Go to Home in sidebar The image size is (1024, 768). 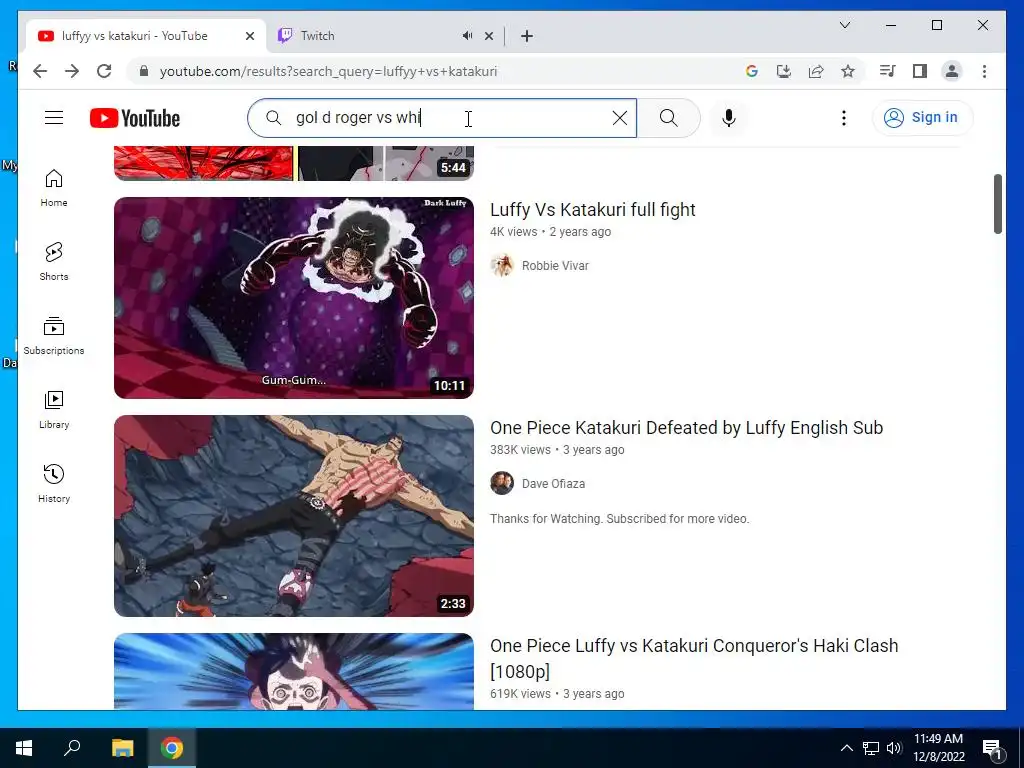(54, 188)
